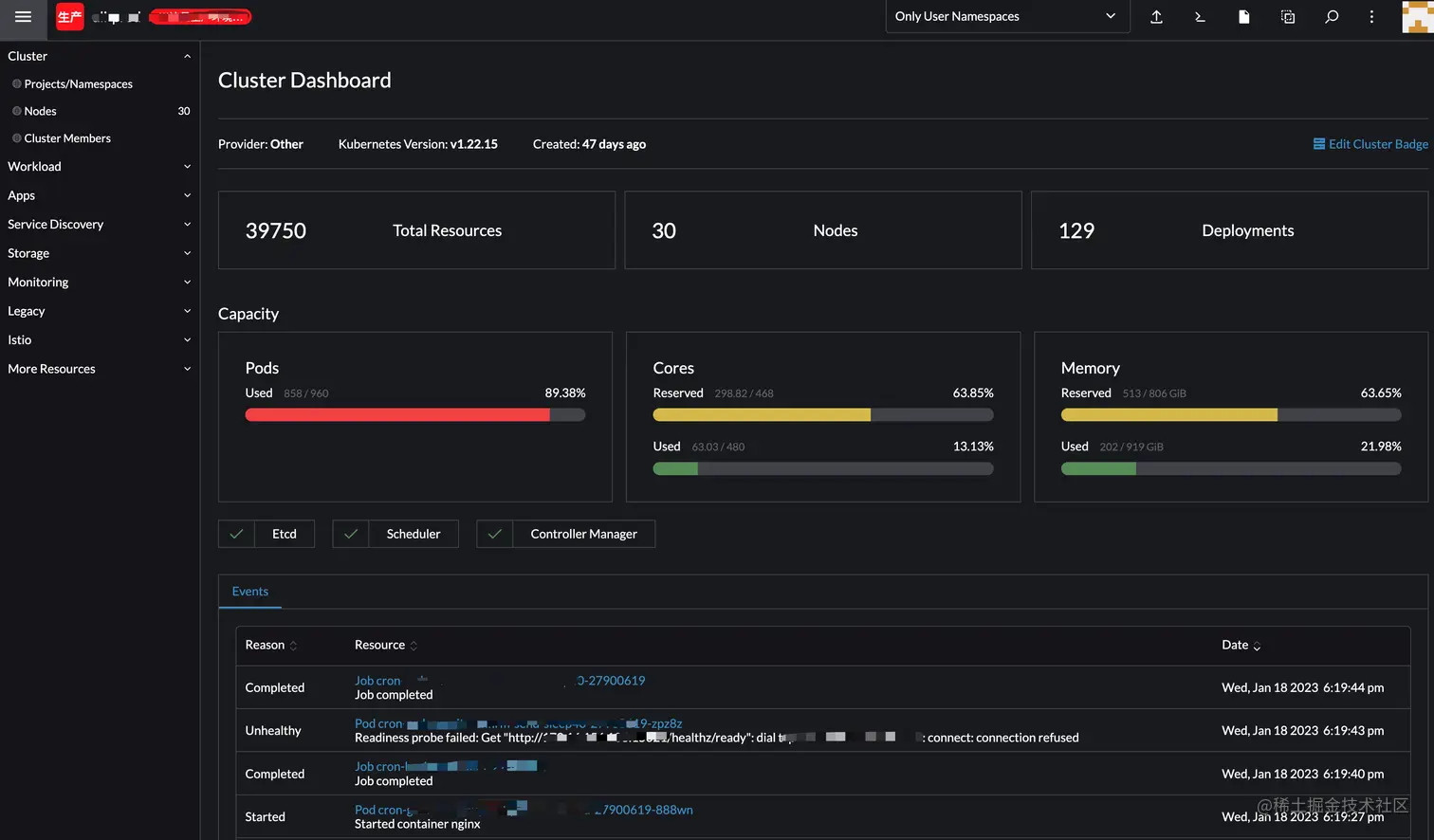Click the Scheduler status check icon

tap(350, 534)
